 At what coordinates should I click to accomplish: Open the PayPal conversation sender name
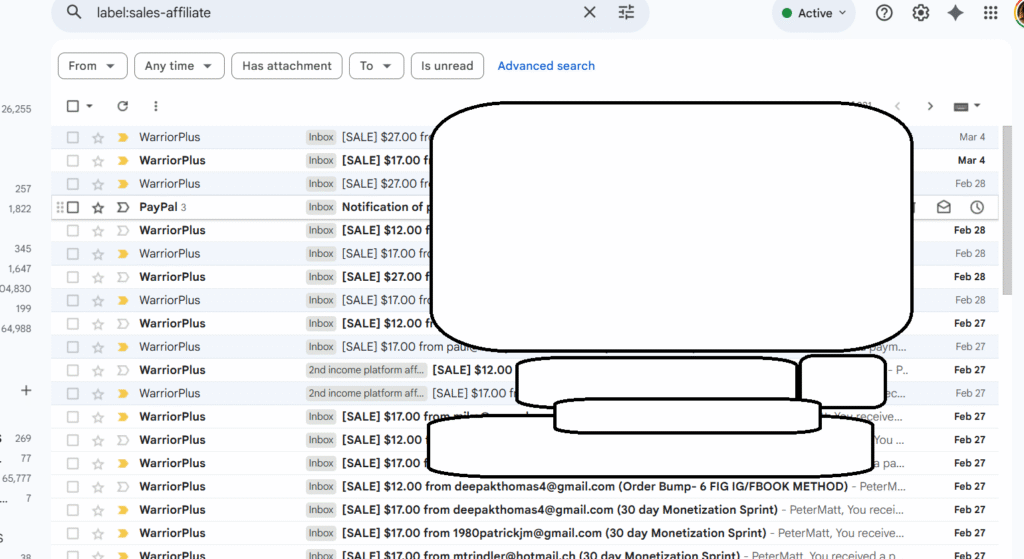pos(158,207)
